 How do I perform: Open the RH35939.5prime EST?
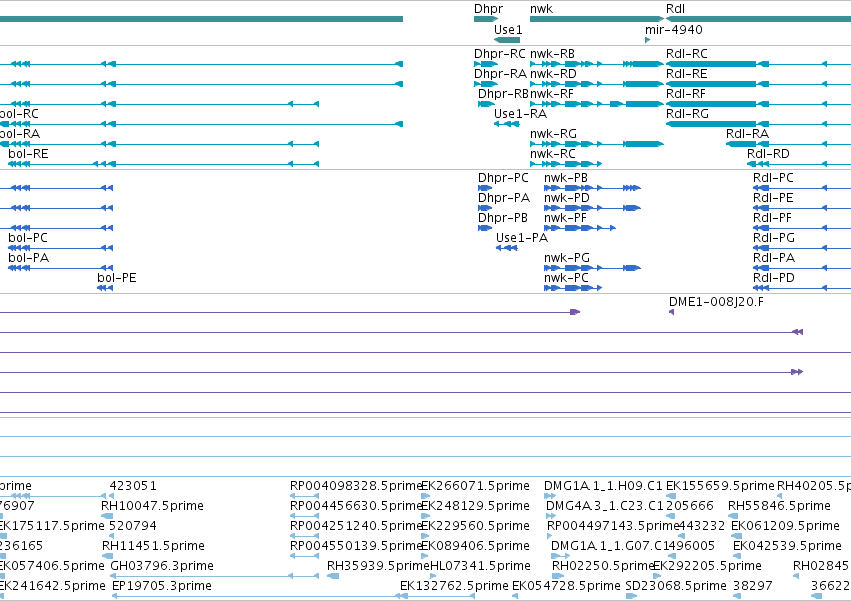click(333, 576)
